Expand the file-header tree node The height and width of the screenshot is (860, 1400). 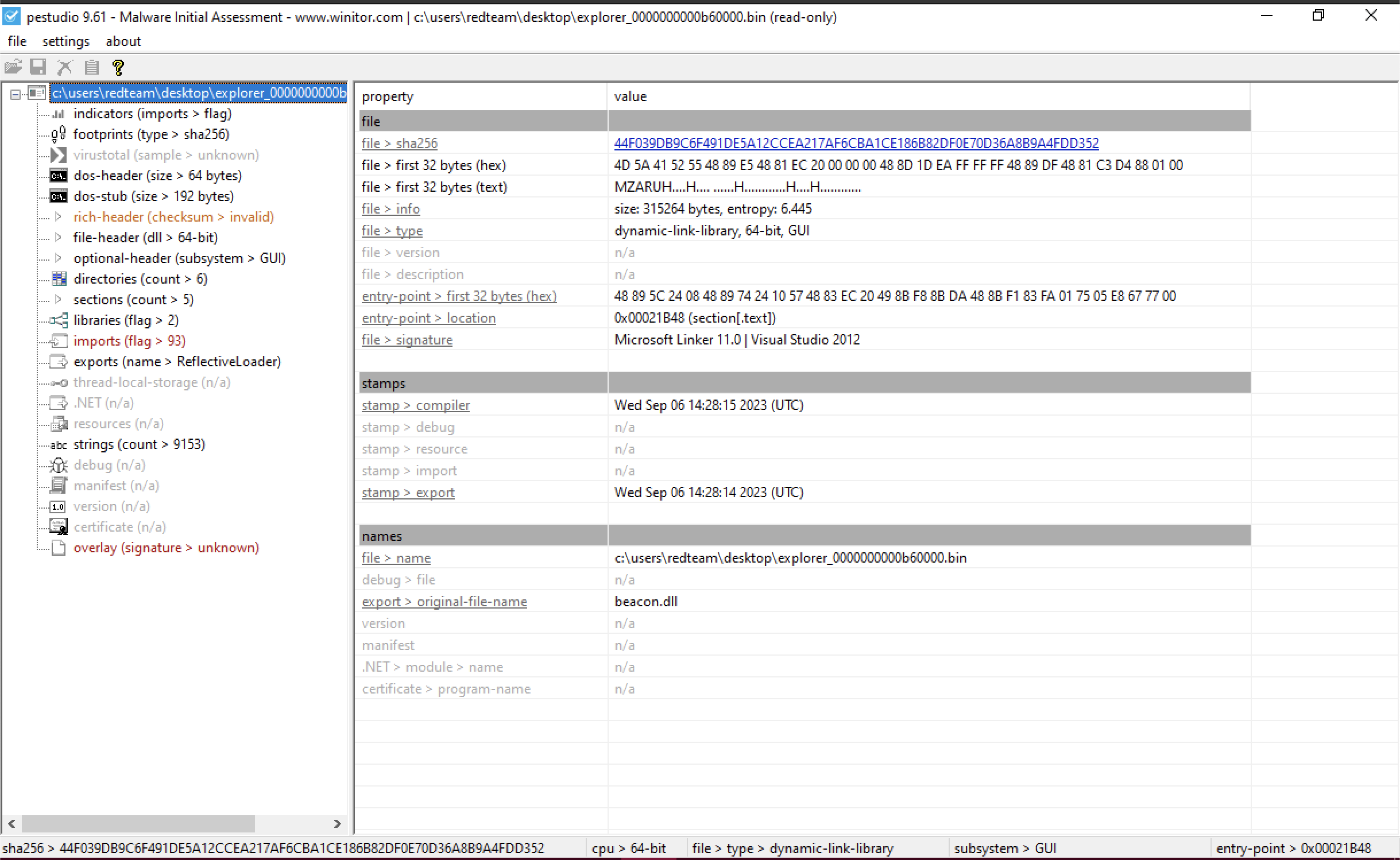coord(58,238)
